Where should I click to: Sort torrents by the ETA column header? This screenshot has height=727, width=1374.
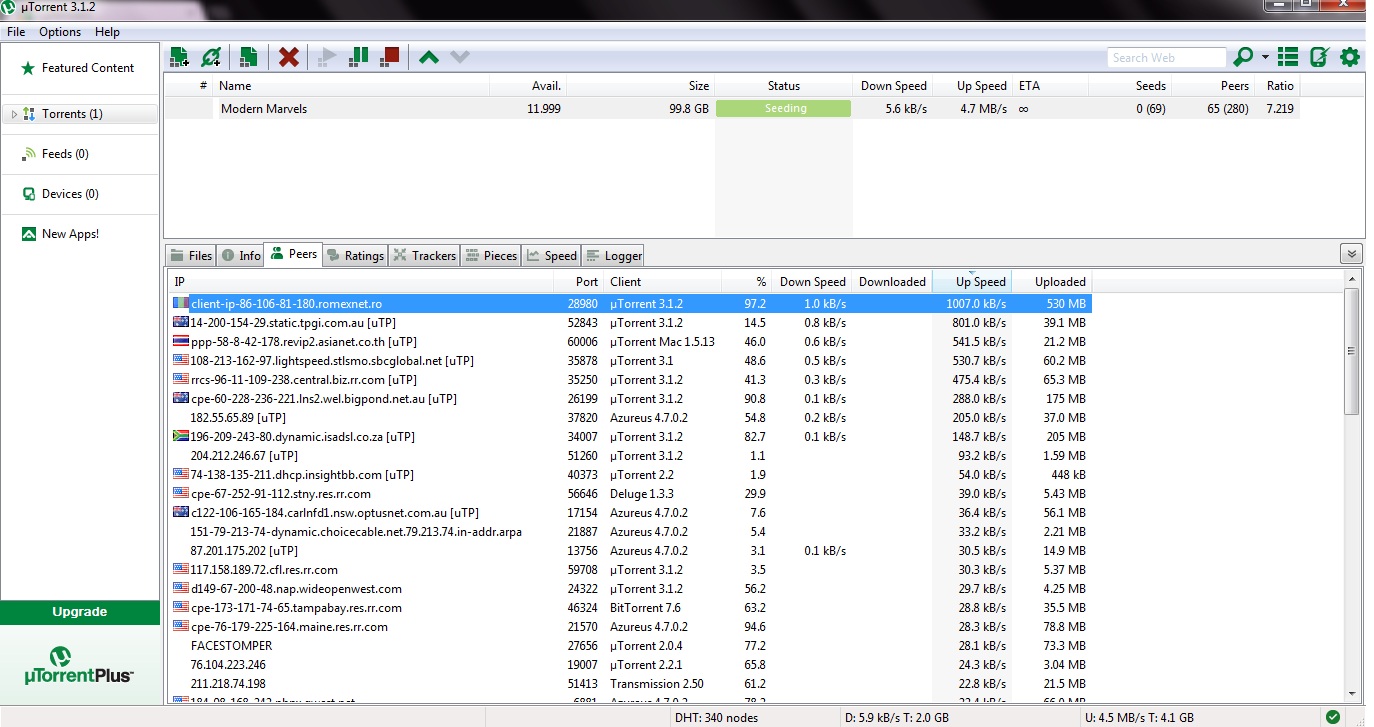(1051, 86)
